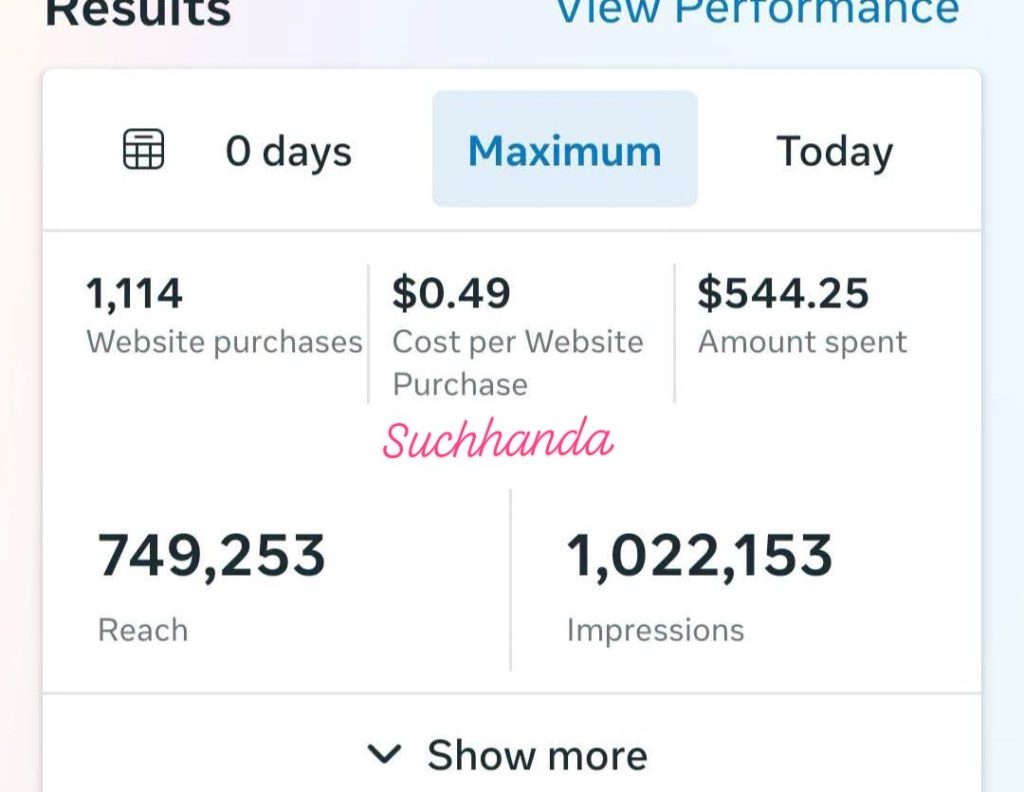This screenshot has width=1024, height=792.
Task: Select the Amount spent label
Action: [803, 342]
